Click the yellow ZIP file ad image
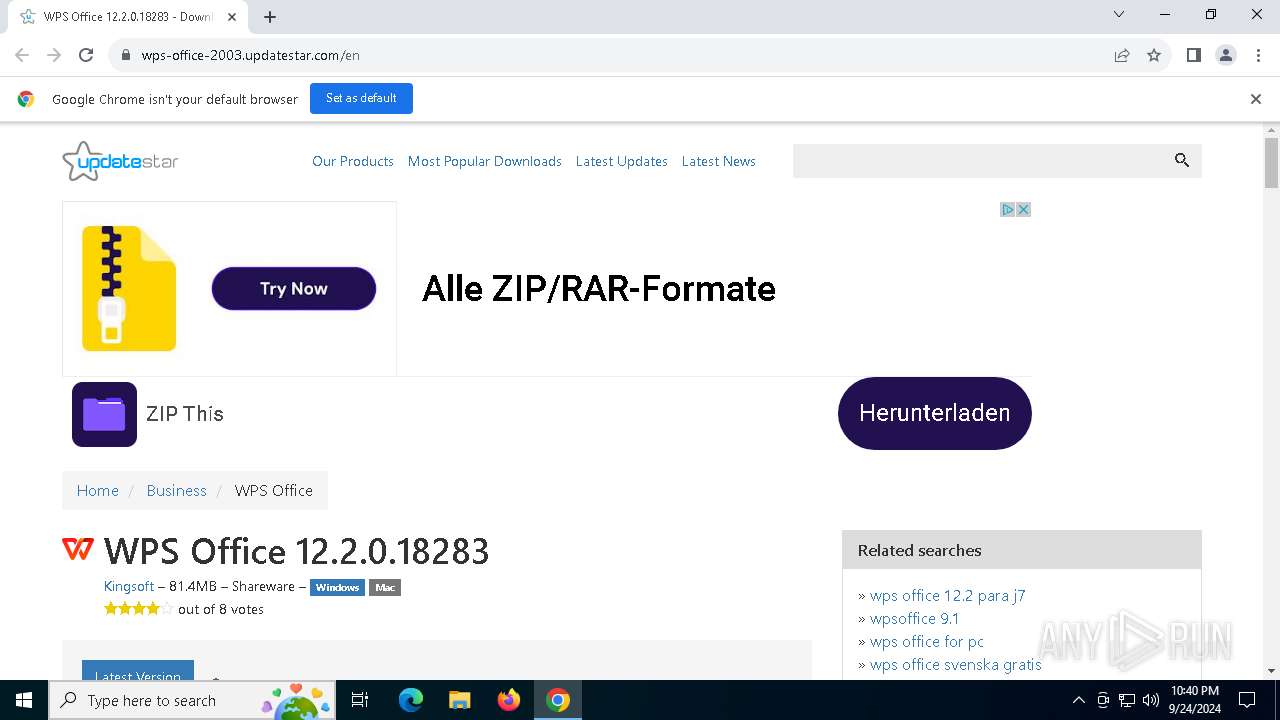The height and width of the screenshot is (720, 1280). pyautogui.click(x=129, y=288)
